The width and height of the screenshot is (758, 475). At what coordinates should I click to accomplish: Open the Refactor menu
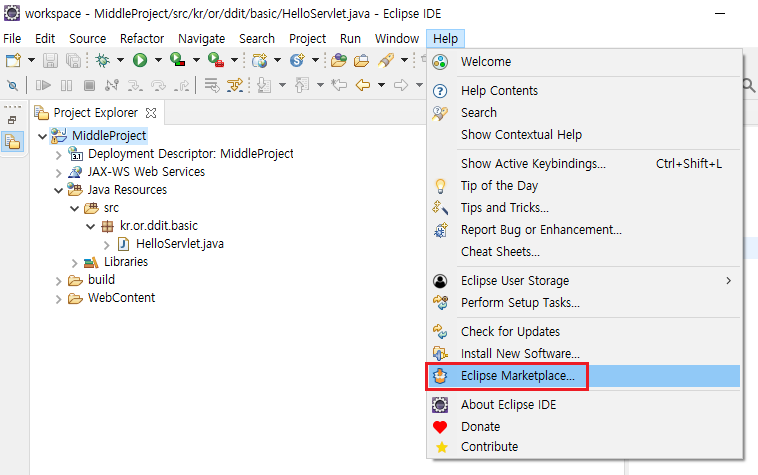pos(142,39)
